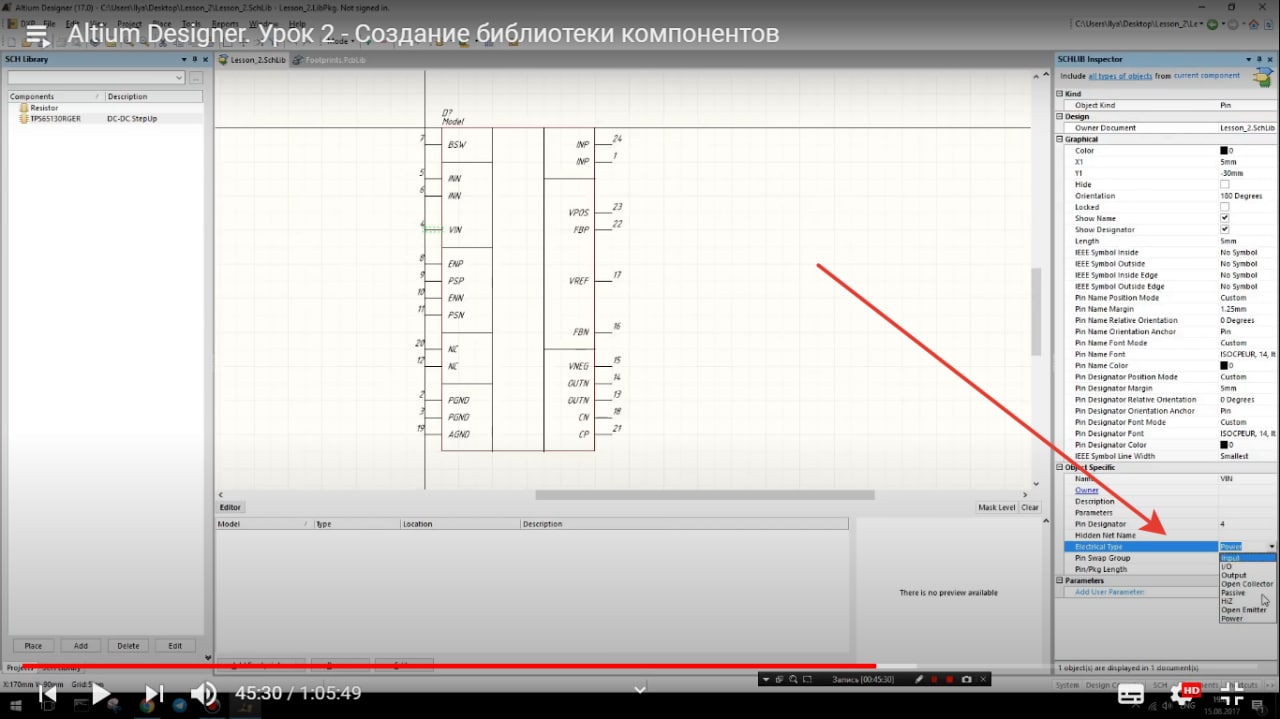
Task: Switch to the Projects panel tab
Action: point(19,667)
